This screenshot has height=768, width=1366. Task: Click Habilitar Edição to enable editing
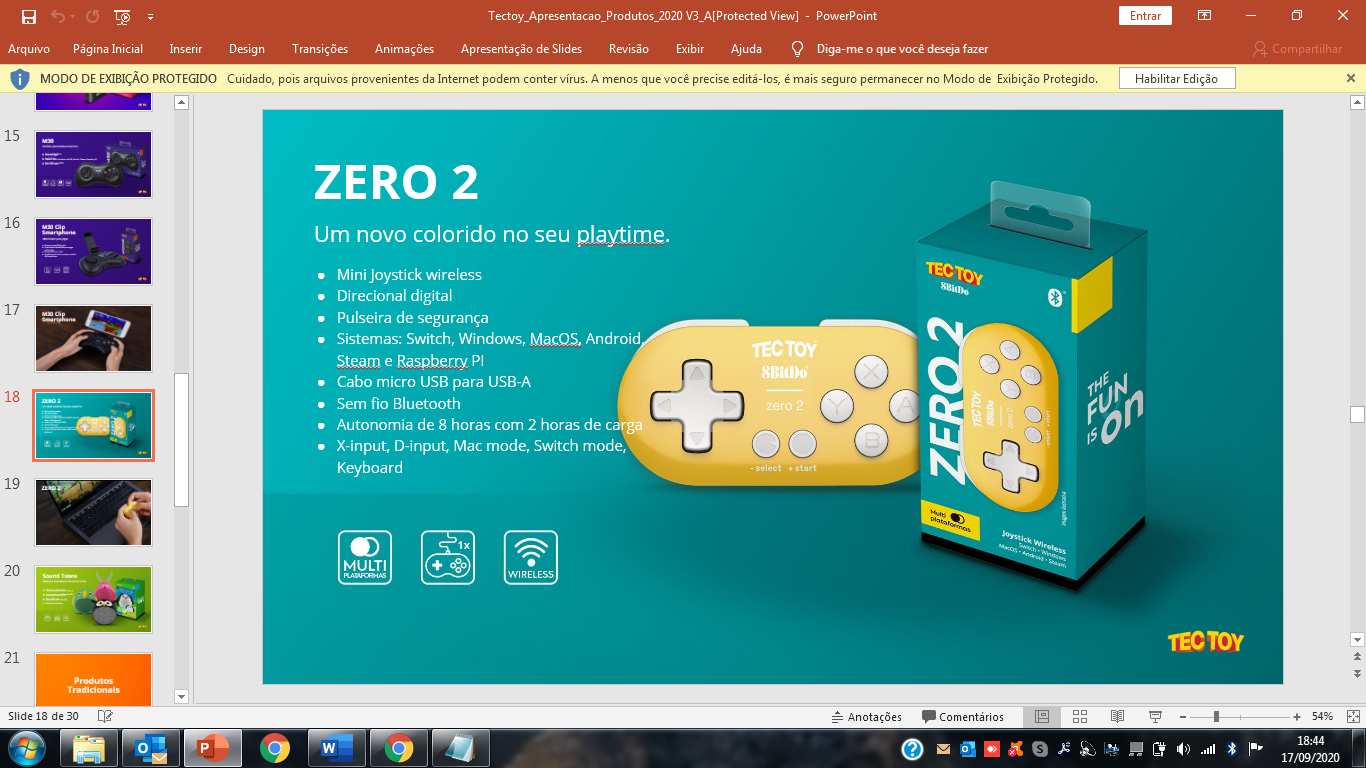[1177, 78]
